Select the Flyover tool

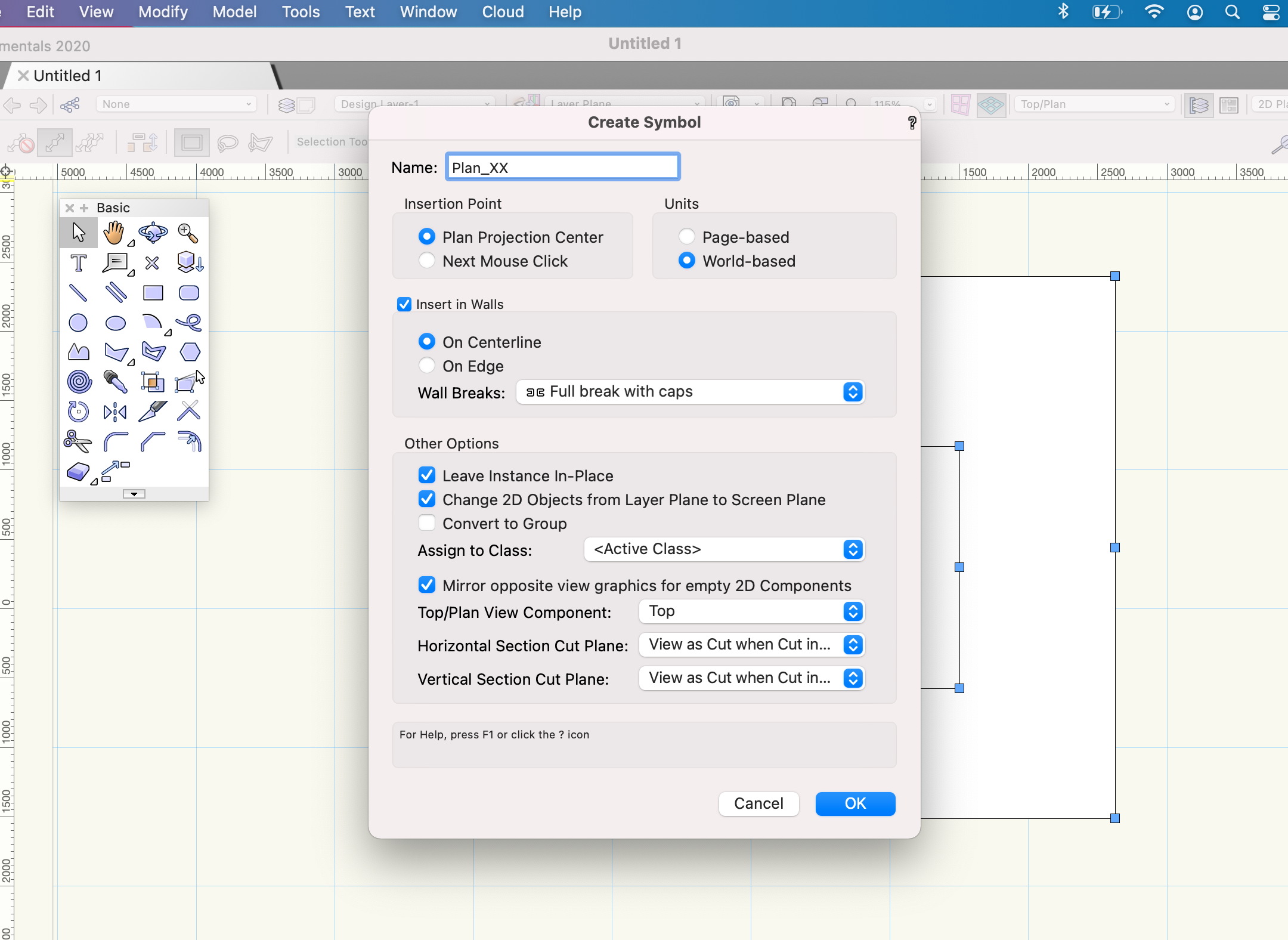click(154, 233)
